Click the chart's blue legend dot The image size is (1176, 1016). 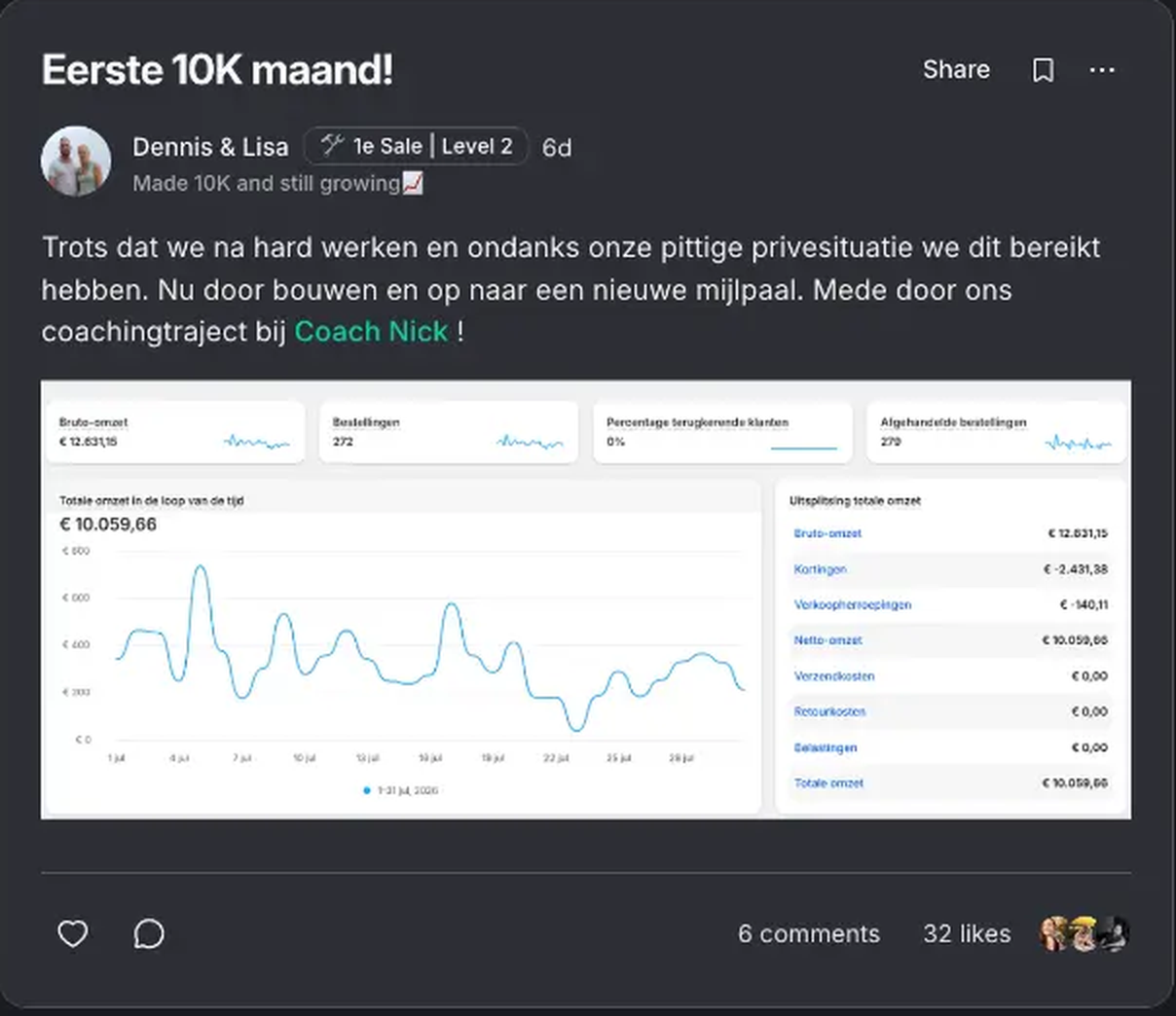click(367, 790)
